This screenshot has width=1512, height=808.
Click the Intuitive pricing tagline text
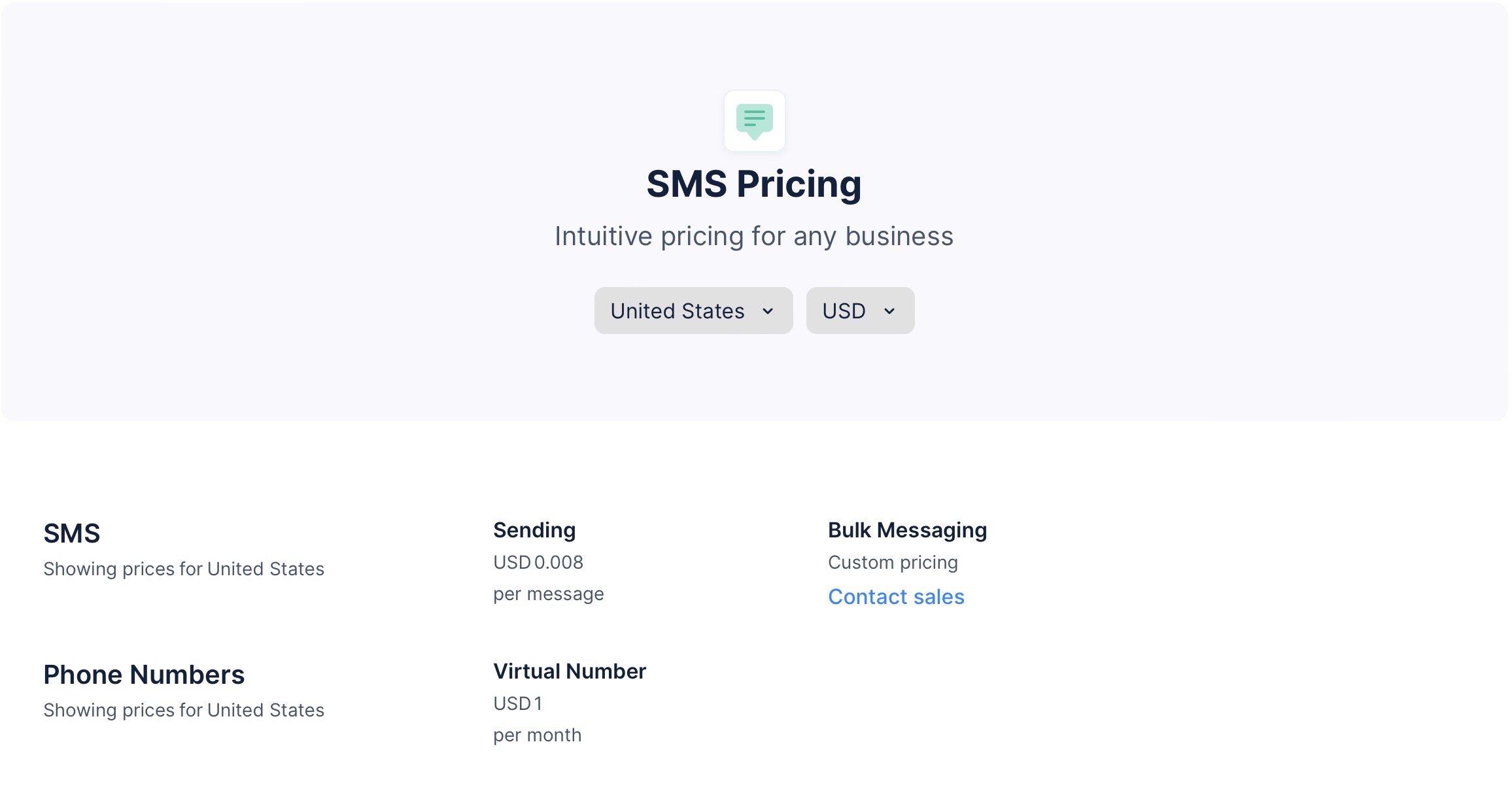(x=753, y=236)
